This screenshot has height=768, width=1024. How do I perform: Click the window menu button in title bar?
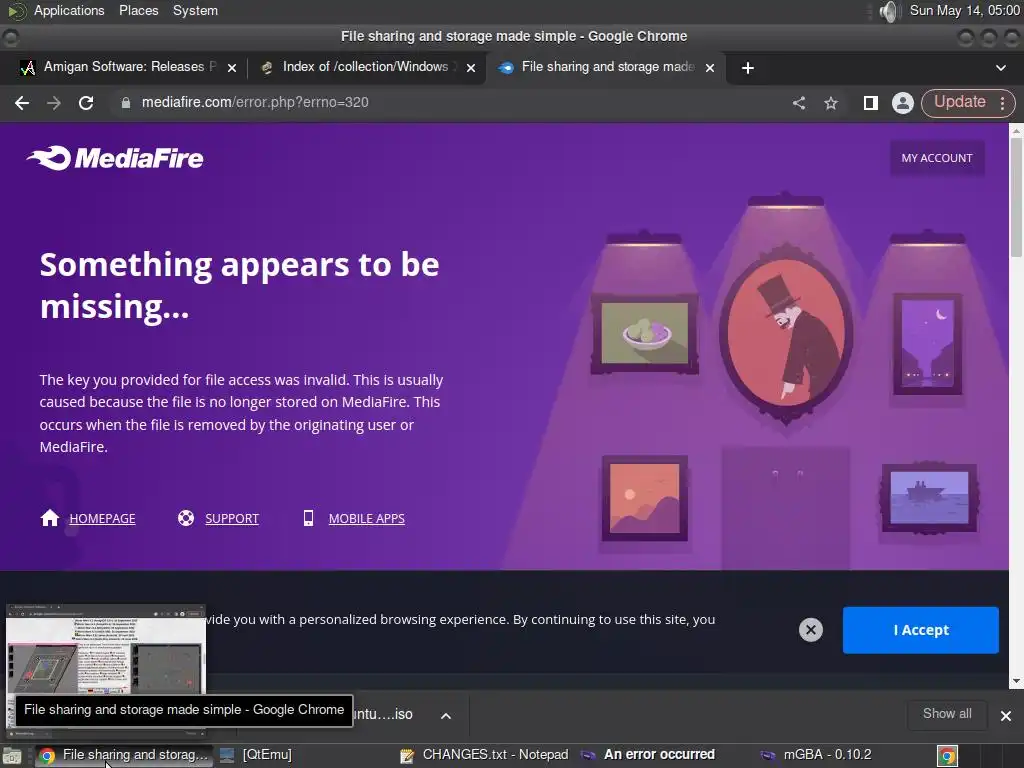(11, 37)
